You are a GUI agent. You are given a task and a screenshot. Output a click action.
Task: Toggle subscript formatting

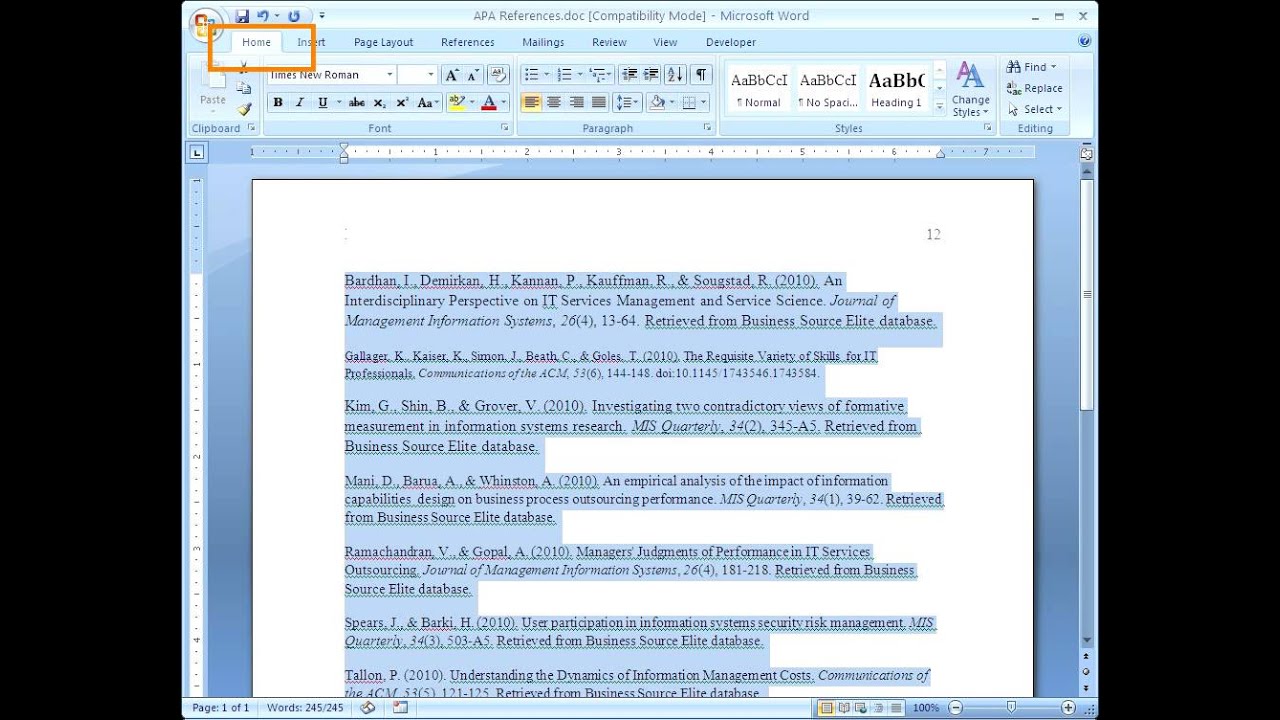click(x=380, y=103)
